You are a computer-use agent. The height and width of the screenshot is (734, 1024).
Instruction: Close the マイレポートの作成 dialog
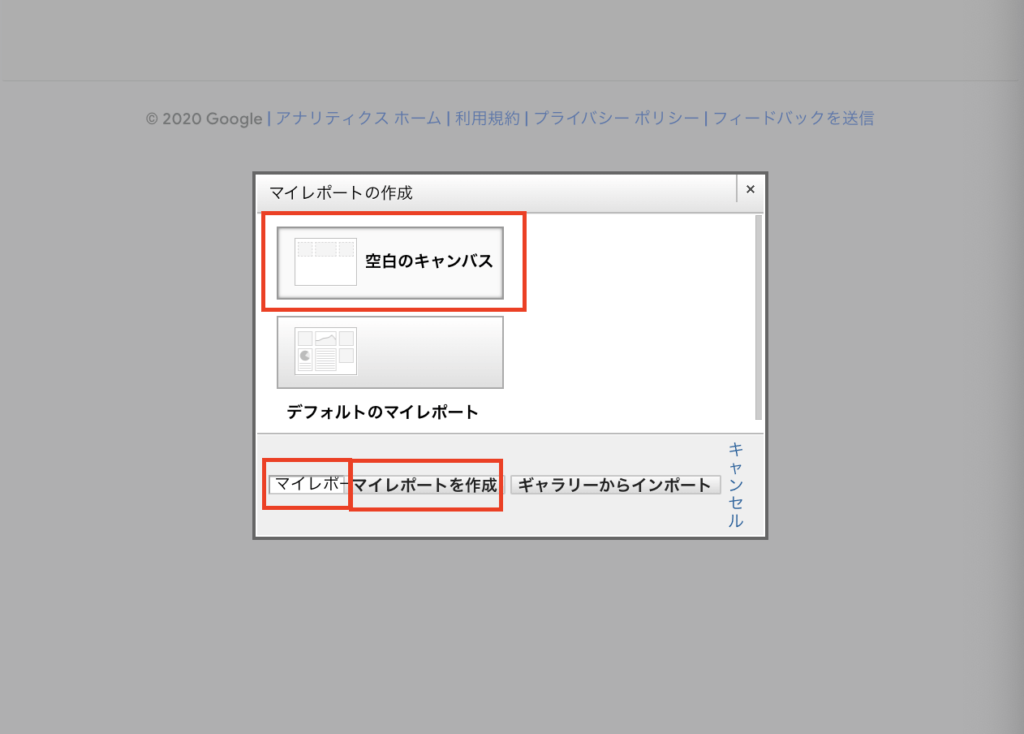pos(750,189)
